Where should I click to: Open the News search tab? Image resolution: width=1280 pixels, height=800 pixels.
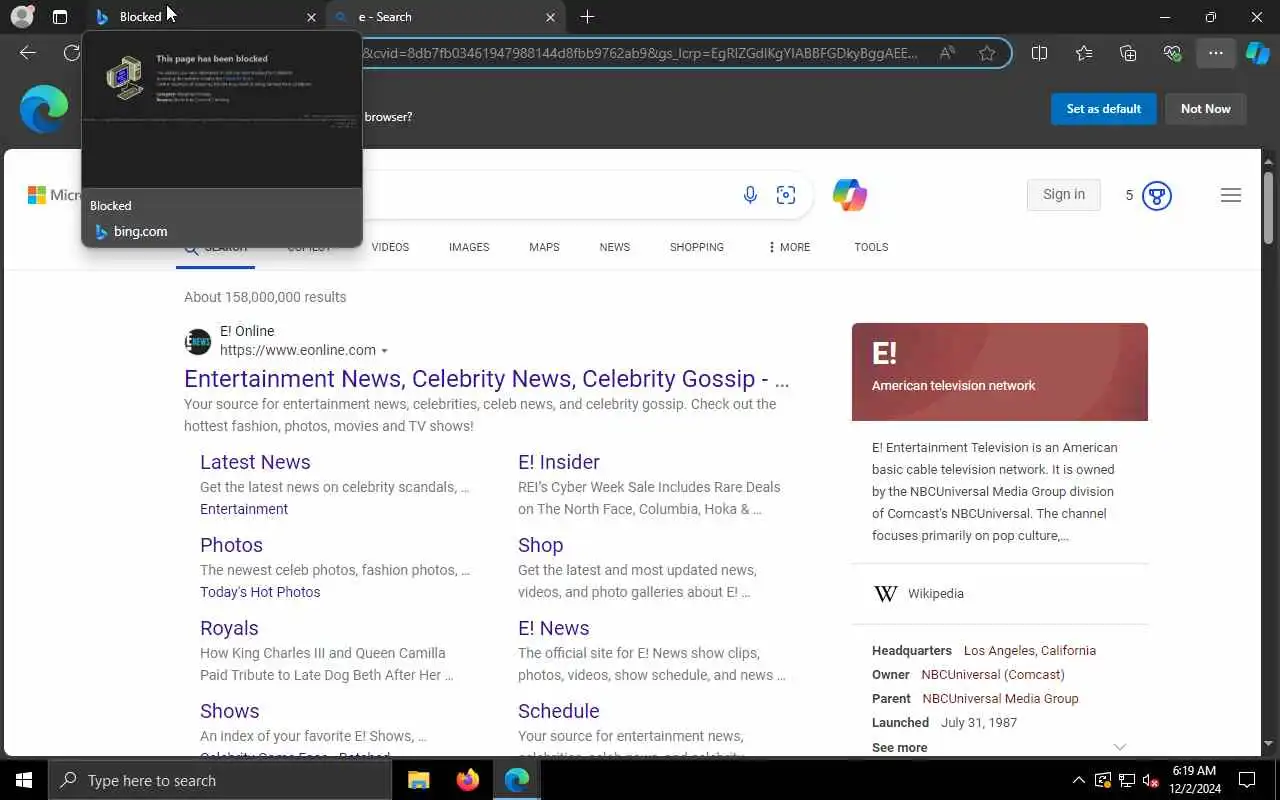click(615, 247)
